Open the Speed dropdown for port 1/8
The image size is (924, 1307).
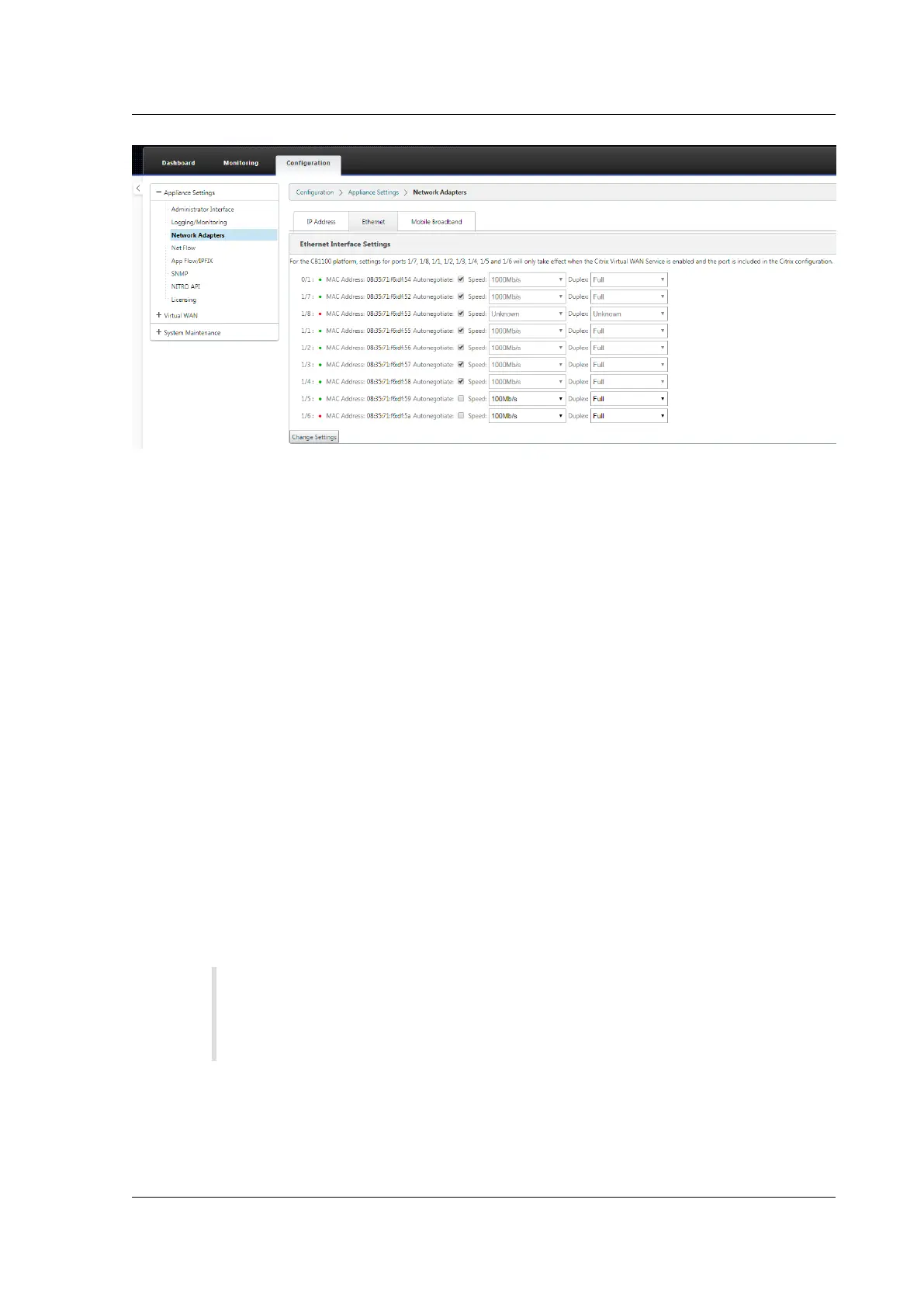(527, 314)
